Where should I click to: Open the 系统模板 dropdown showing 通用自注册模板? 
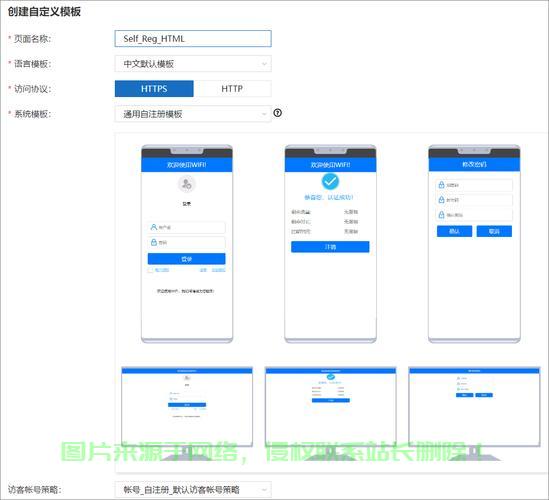pos(193,114)
